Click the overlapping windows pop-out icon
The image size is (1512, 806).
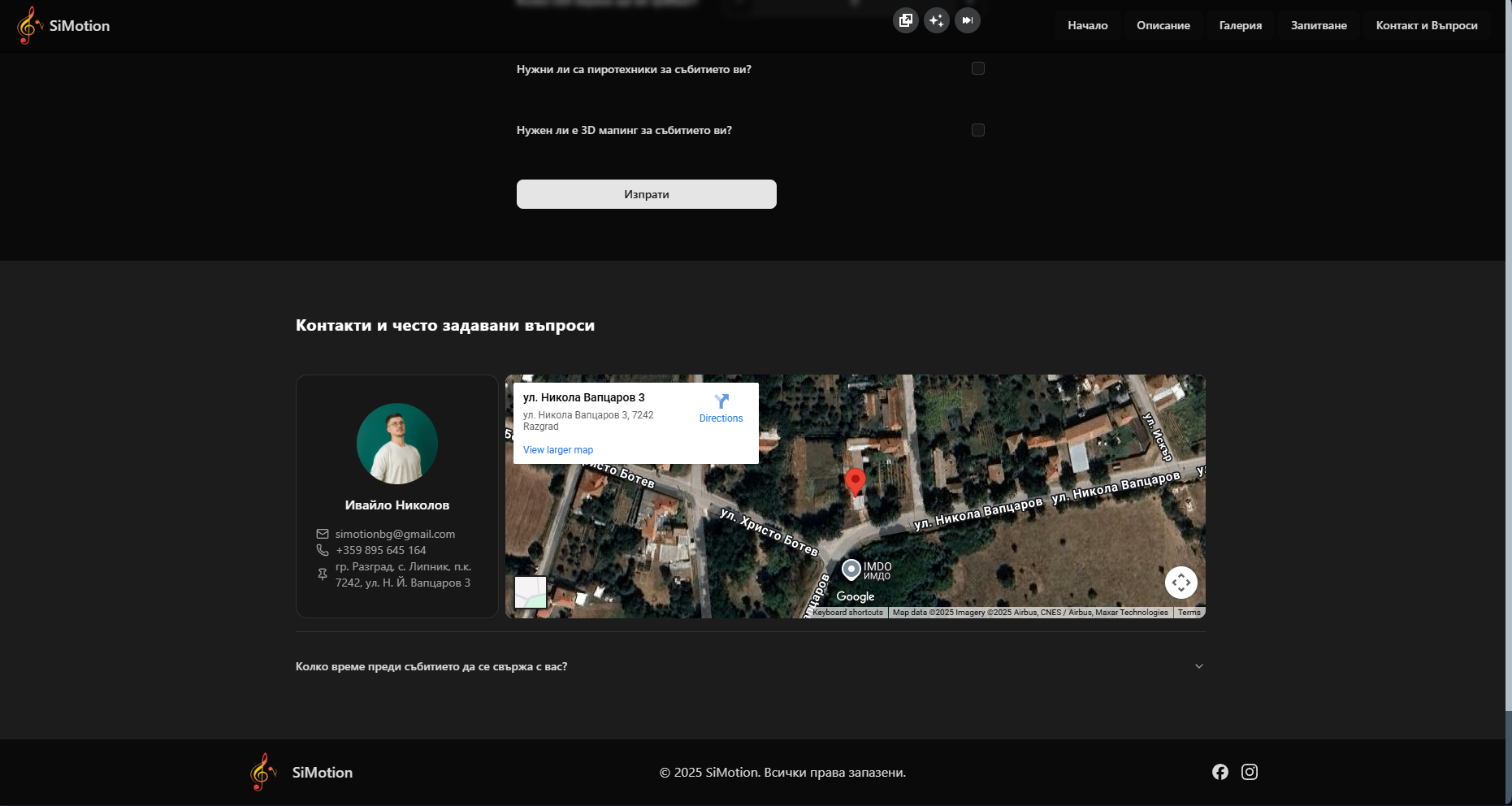905,20
